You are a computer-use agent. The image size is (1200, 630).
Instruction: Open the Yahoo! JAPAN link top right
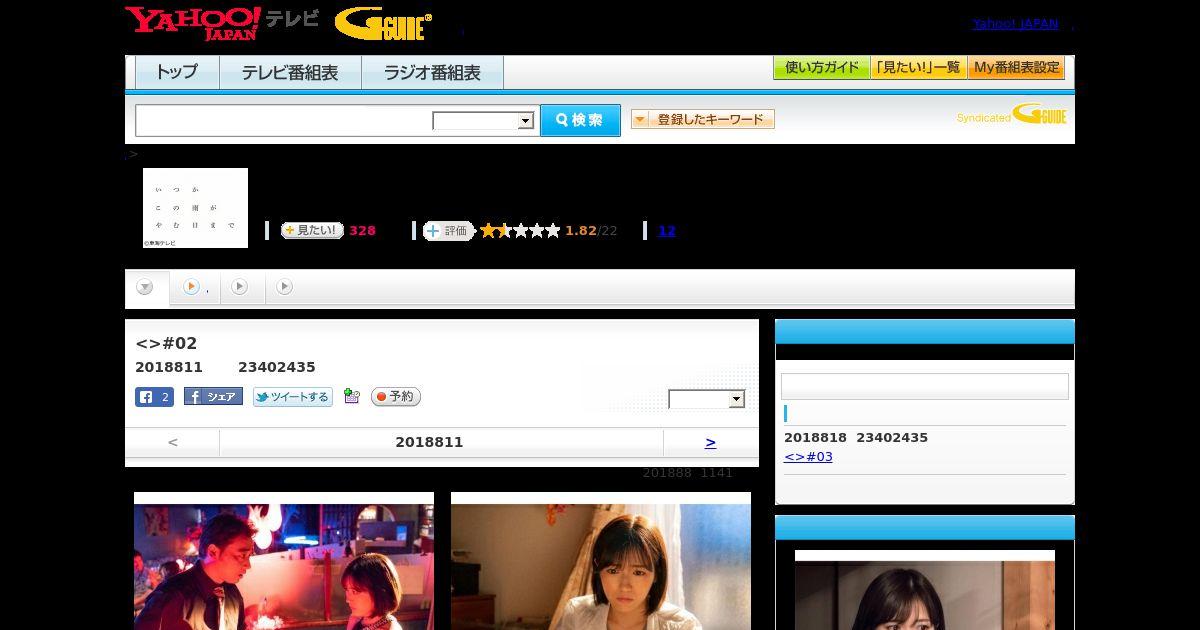tap(1015, 23)
